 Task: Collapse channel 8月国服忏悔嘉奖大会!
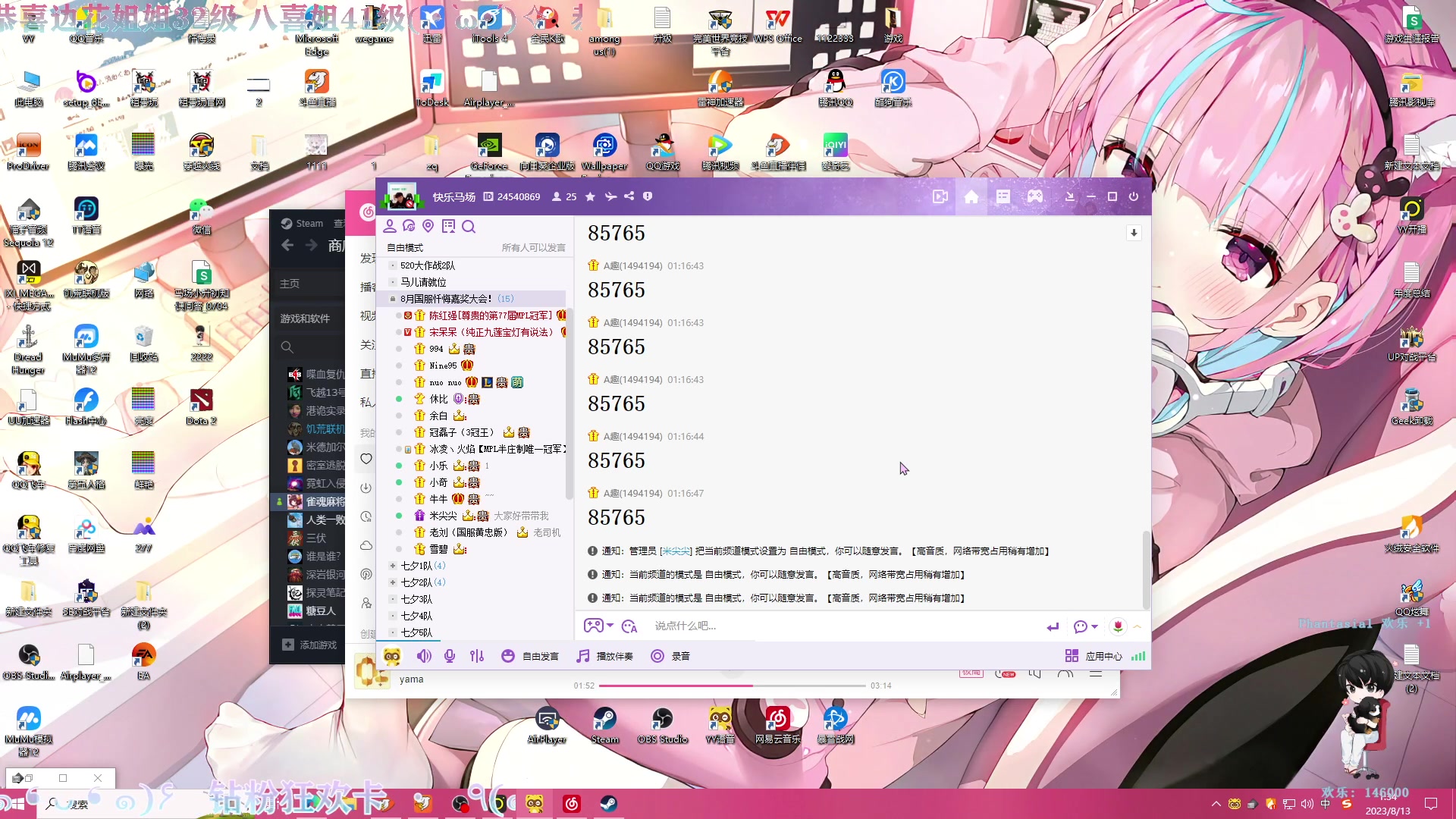[x=393, y=299]
